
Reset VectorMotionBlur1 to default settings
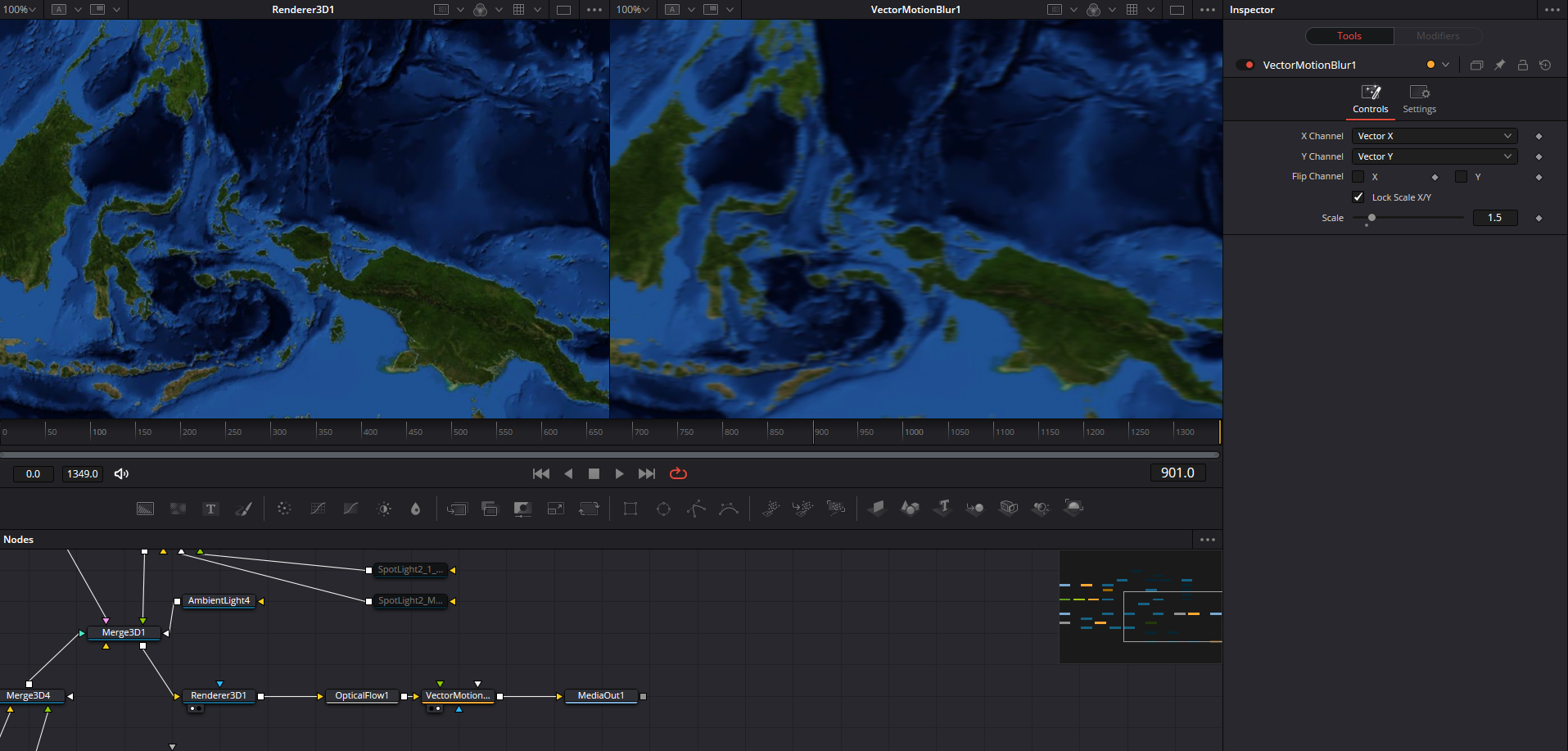1545,65
